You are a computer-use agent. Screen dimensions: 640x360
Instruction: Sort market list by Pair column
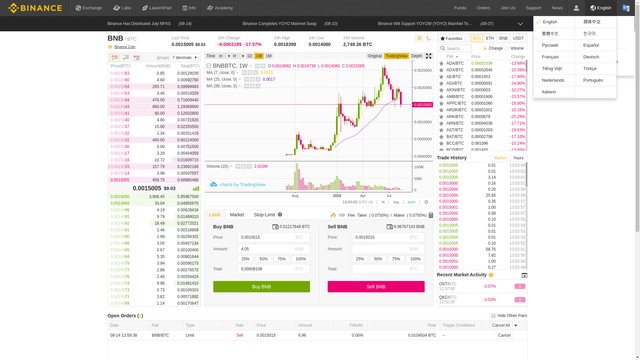pyautogui.click(x=452, y=56)
